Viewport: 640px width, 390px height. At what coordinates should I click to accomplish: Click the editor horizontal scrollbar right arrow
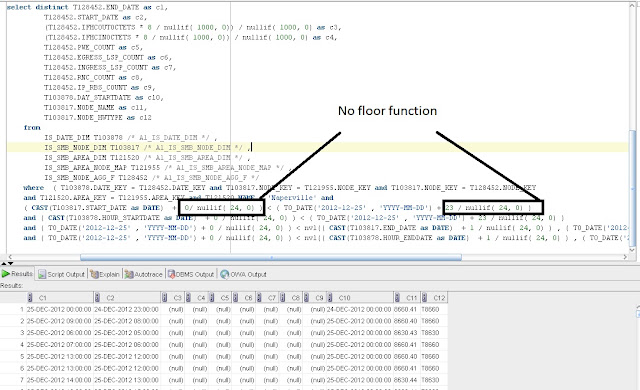(625, 257)
